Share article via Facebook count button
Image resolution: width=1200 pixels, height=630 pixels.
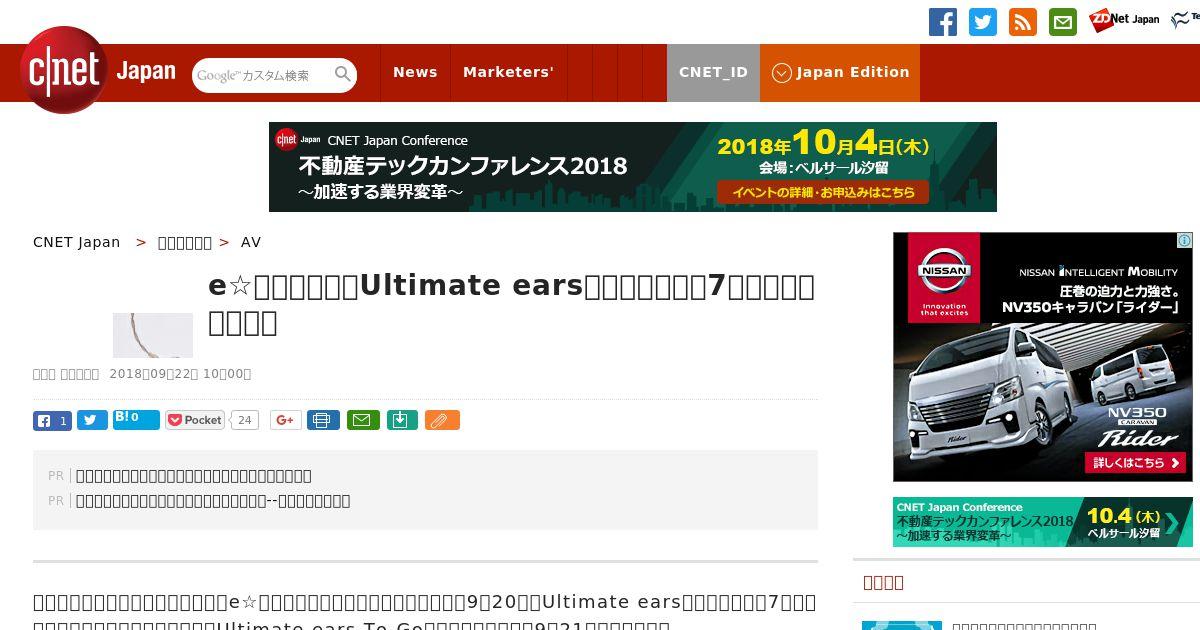tap(52, 421)
